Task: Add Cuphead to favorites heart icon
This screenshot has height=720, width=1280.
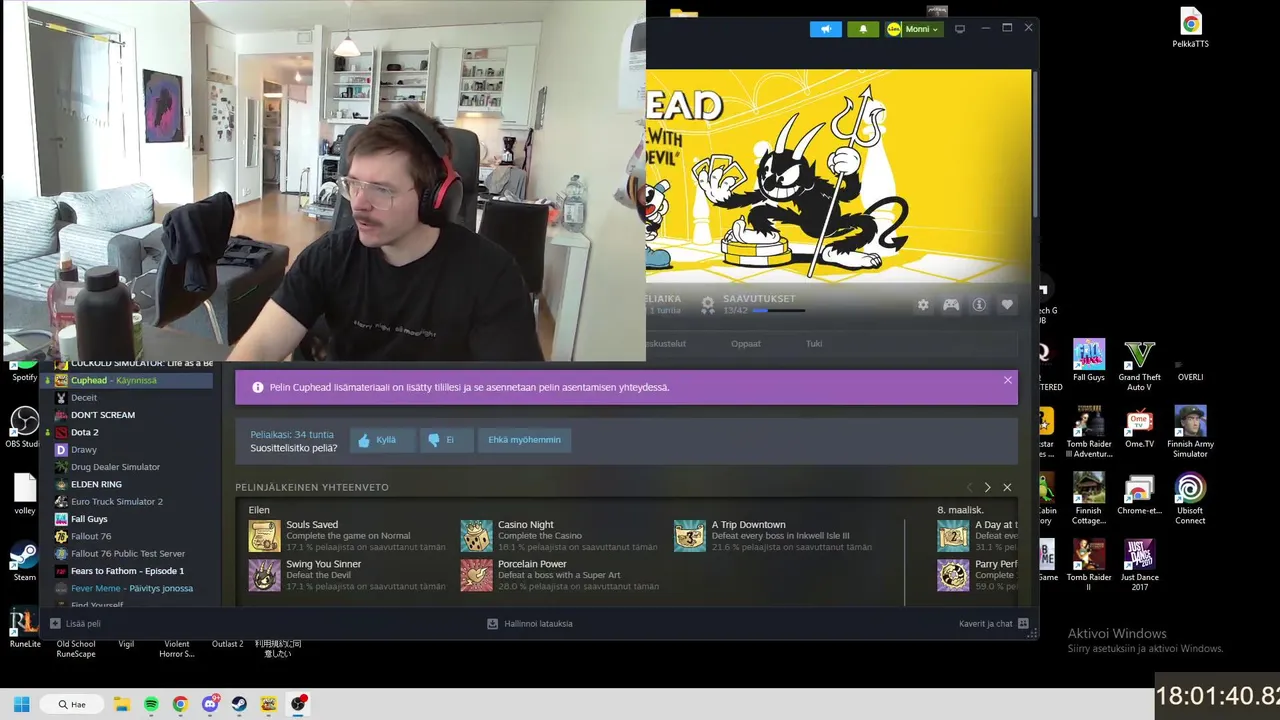Action: click(1007, 305)
